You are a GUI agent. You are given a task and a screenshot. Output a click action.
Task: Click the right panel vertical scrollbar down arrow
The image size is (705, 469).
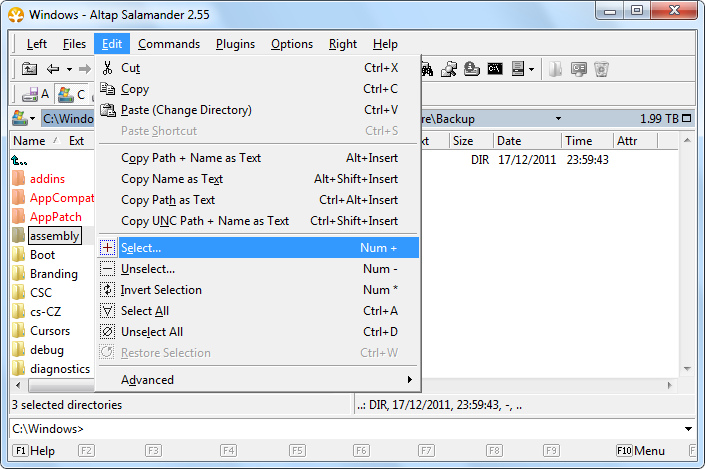[x=687, y=369]
